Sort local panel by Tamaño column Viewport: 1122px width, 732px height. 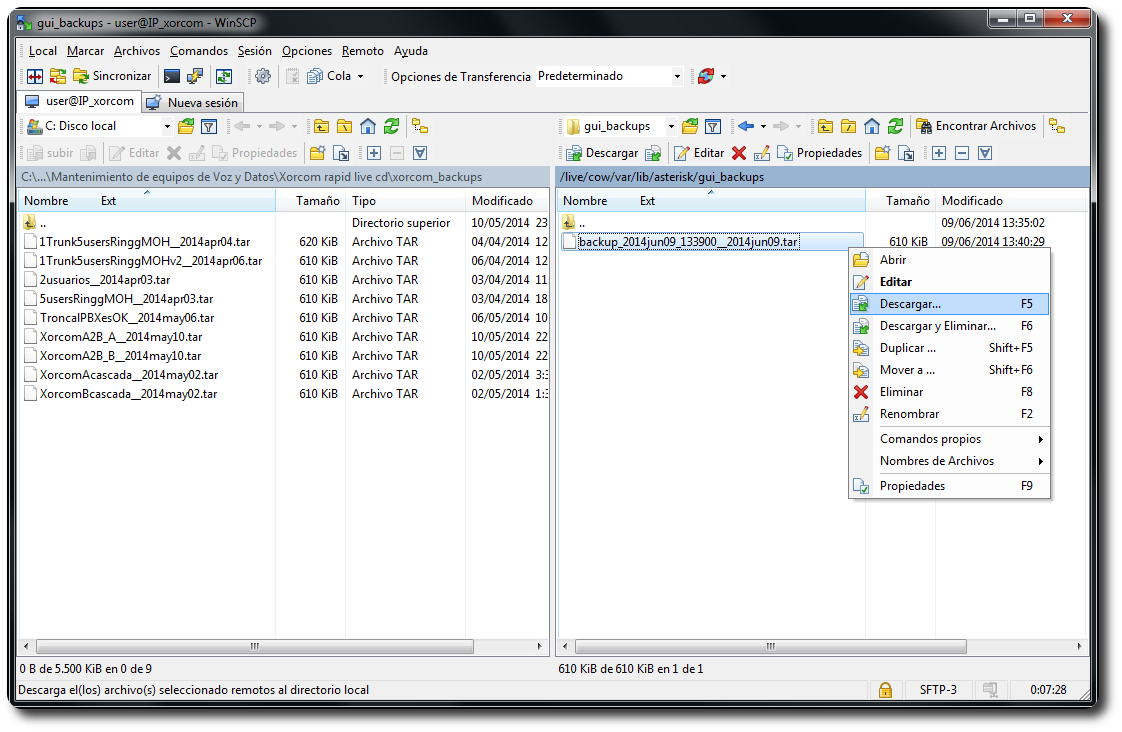311,201
